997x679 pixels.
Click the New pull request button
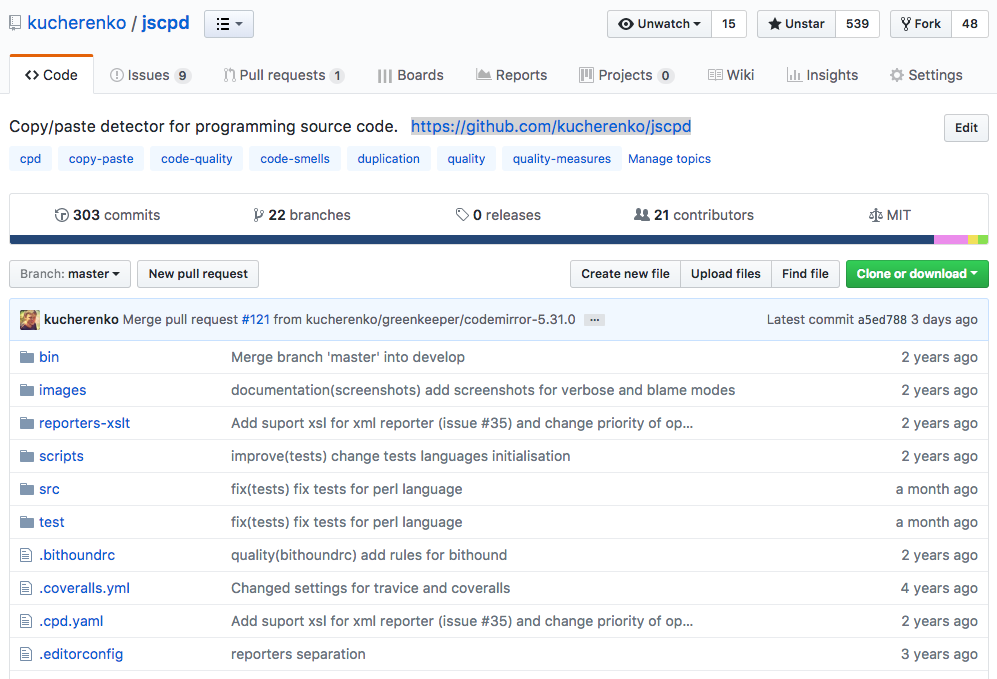tap(198, 274)
